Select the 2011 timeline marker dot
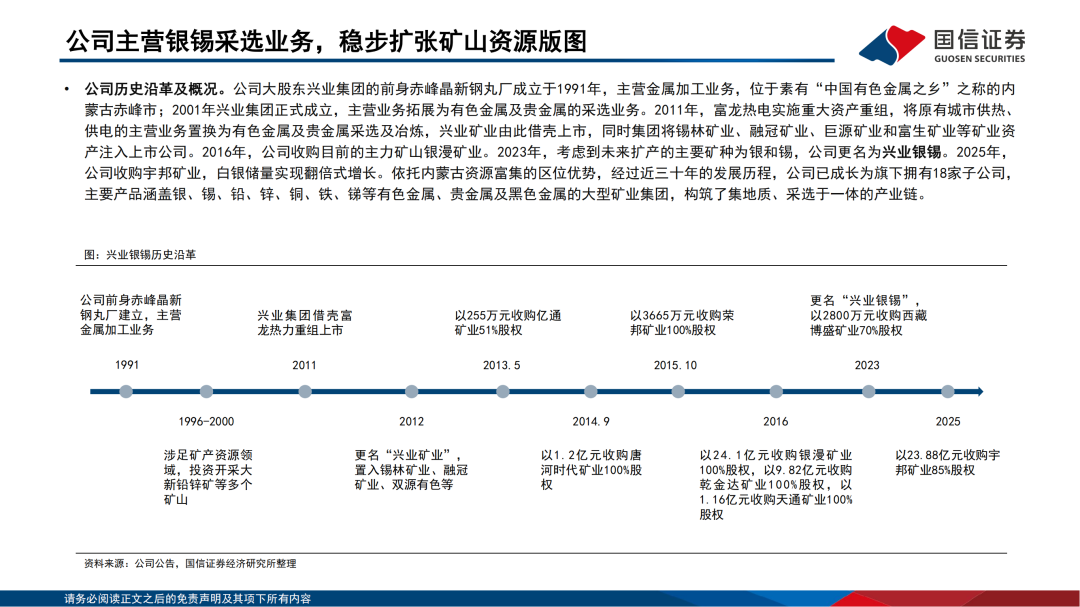1080x607 pixels. 305,391
